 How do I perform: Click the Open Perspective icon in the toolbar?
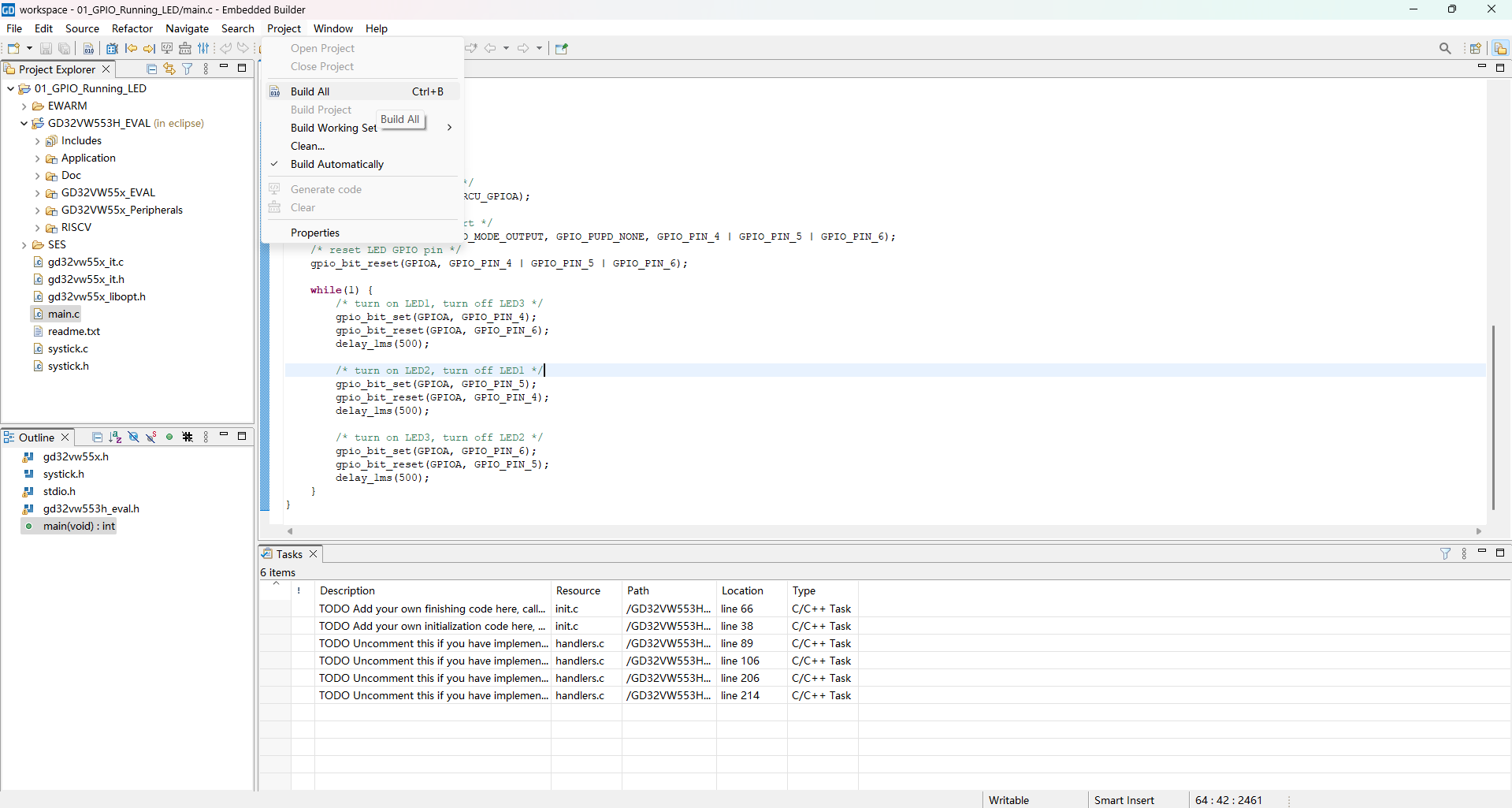(x=1475, y=48)
